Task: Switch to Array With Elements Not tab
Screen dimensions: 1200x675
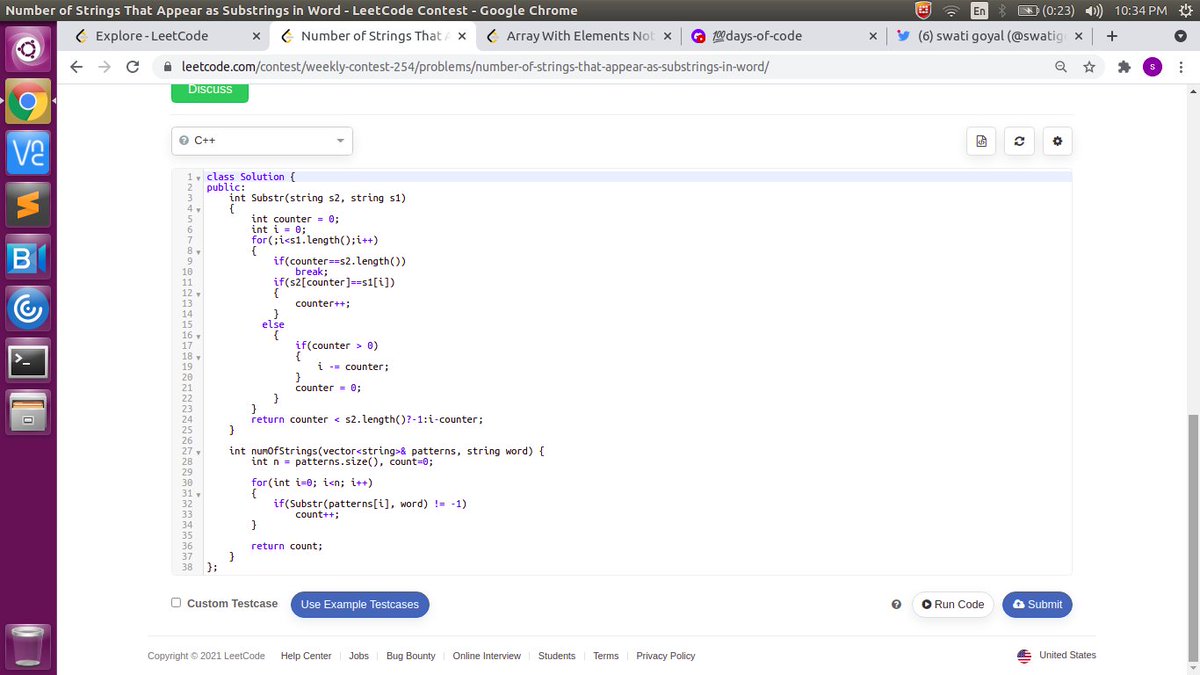Action: point(577,36)
